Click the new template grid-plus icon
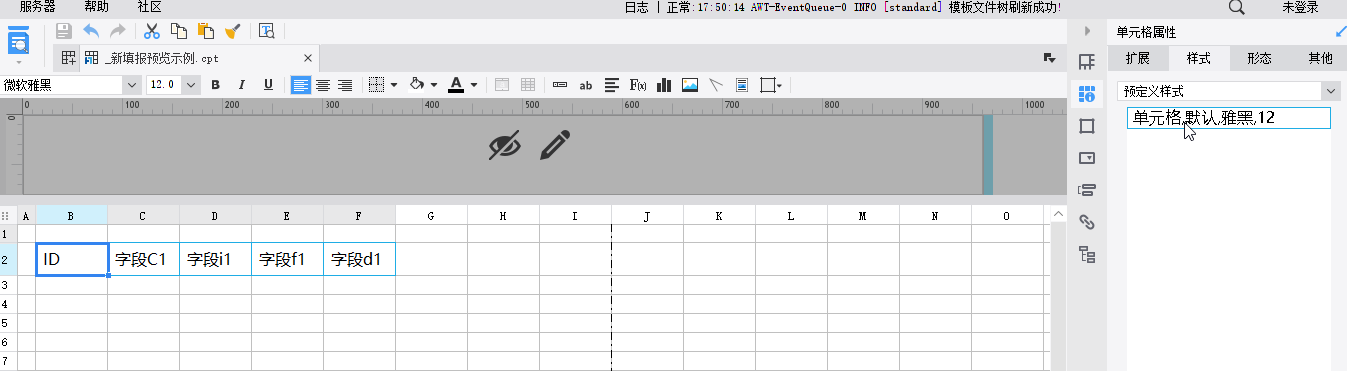 point(68,58)
